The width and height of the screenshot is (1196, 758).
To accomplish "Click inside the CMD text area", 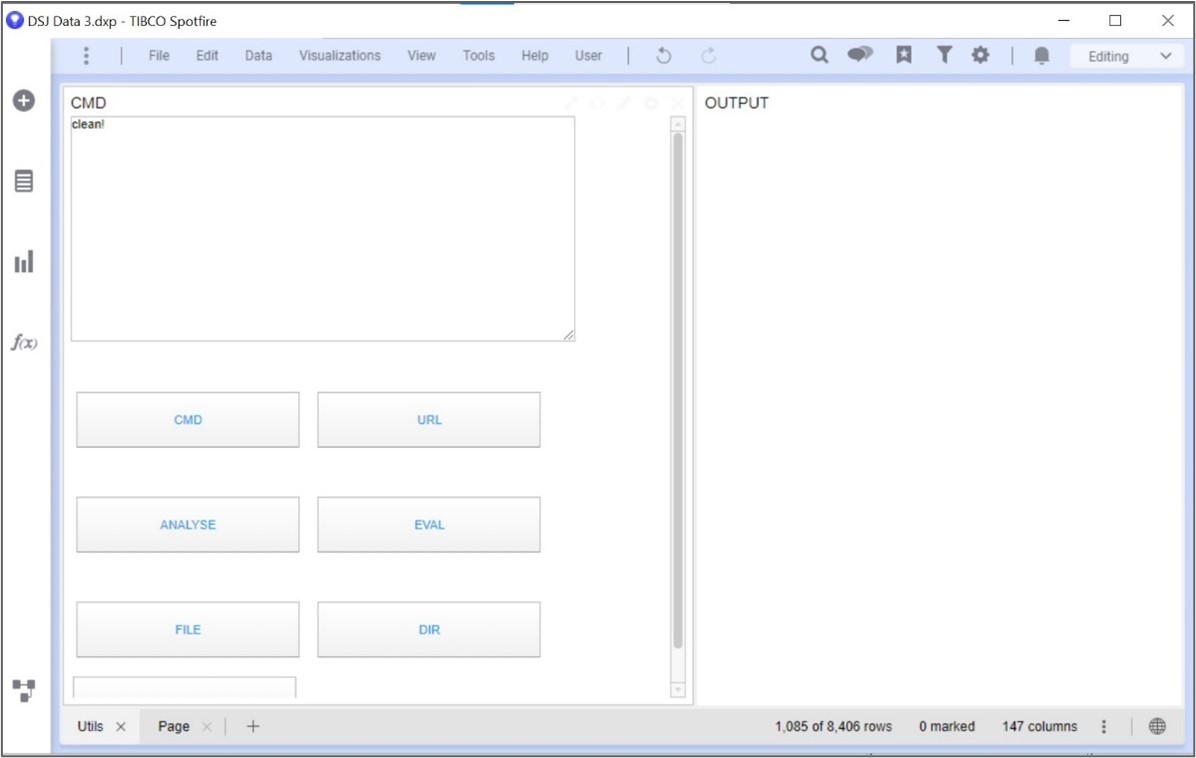I will (x=322, y=230).
